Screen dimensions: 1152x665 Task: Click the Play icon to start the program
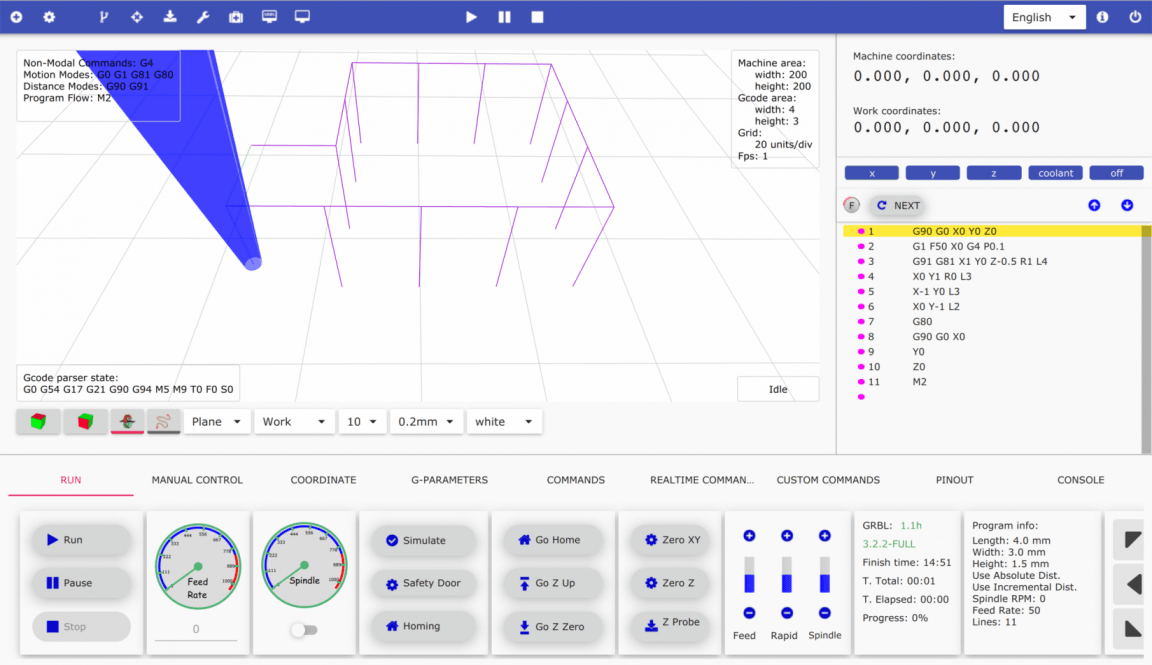(x=471, y=16)
